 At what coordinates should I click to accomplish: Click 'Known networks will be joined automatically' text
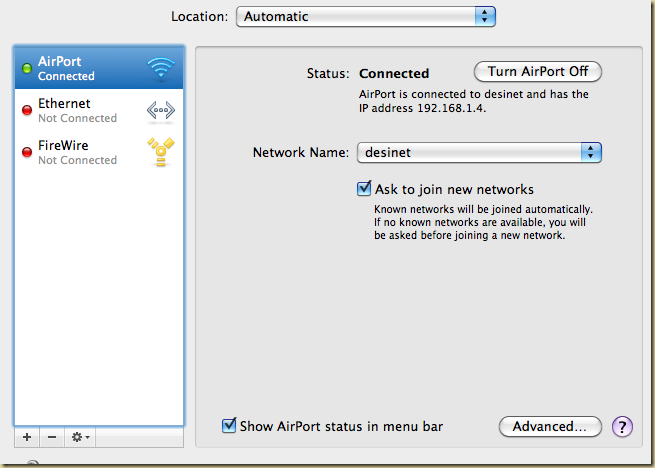tap(483, 209)
